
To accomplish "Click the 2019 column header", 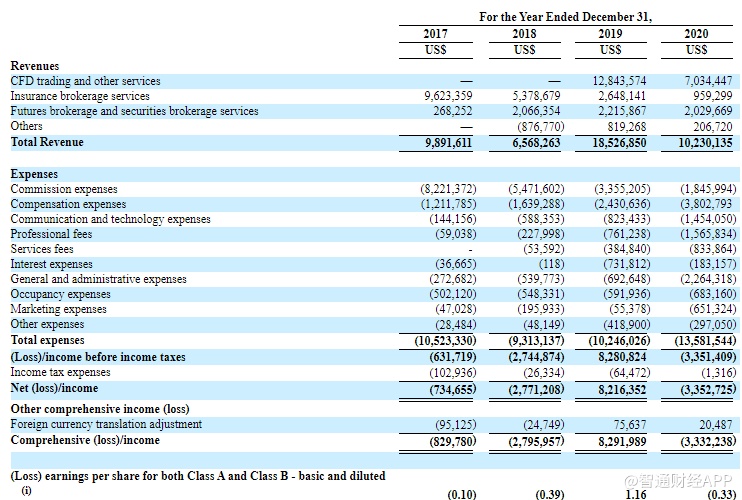I will click(610, 33).
